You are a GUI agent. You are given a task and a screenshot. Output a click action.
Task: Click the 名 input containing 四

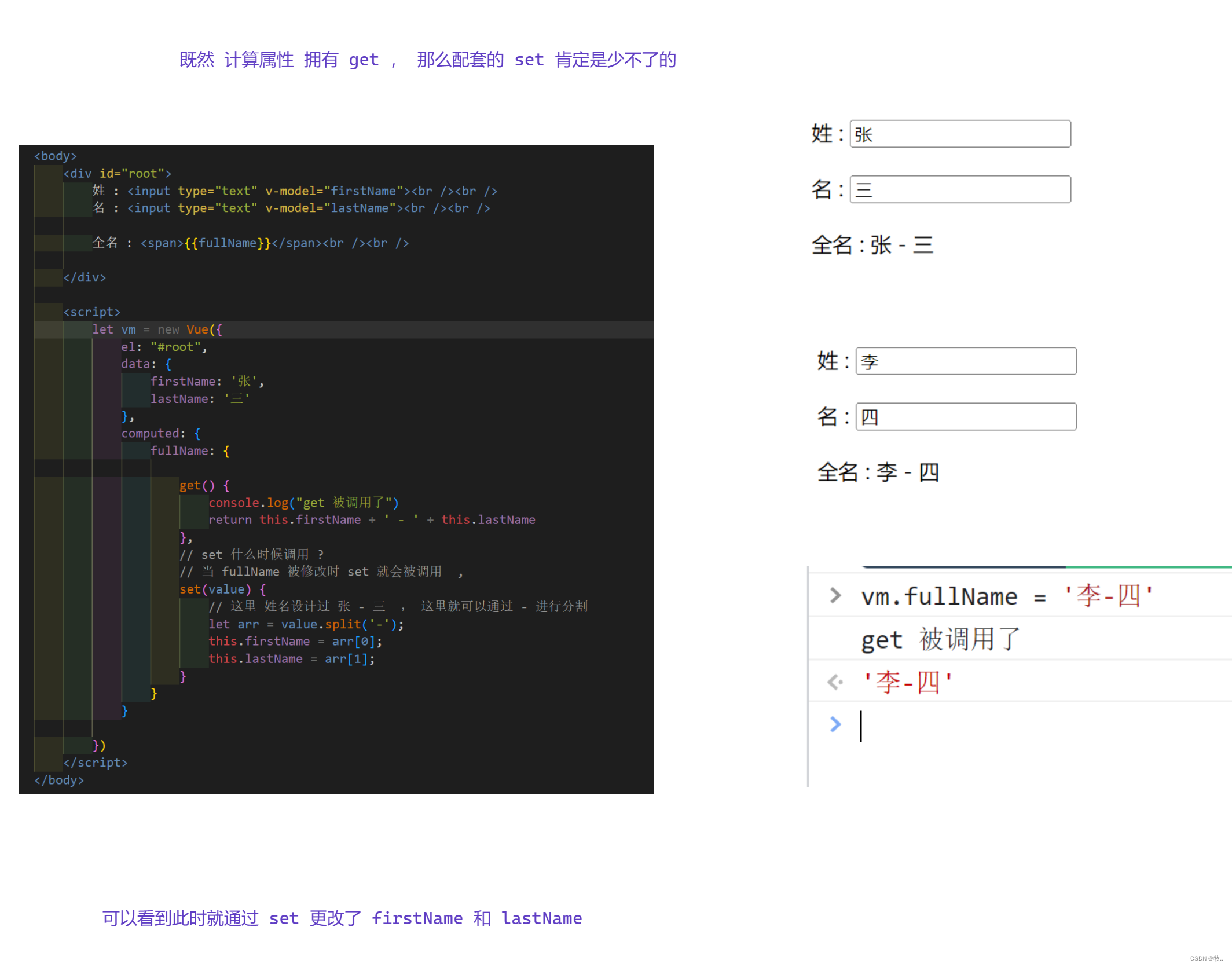coord(966,417)
